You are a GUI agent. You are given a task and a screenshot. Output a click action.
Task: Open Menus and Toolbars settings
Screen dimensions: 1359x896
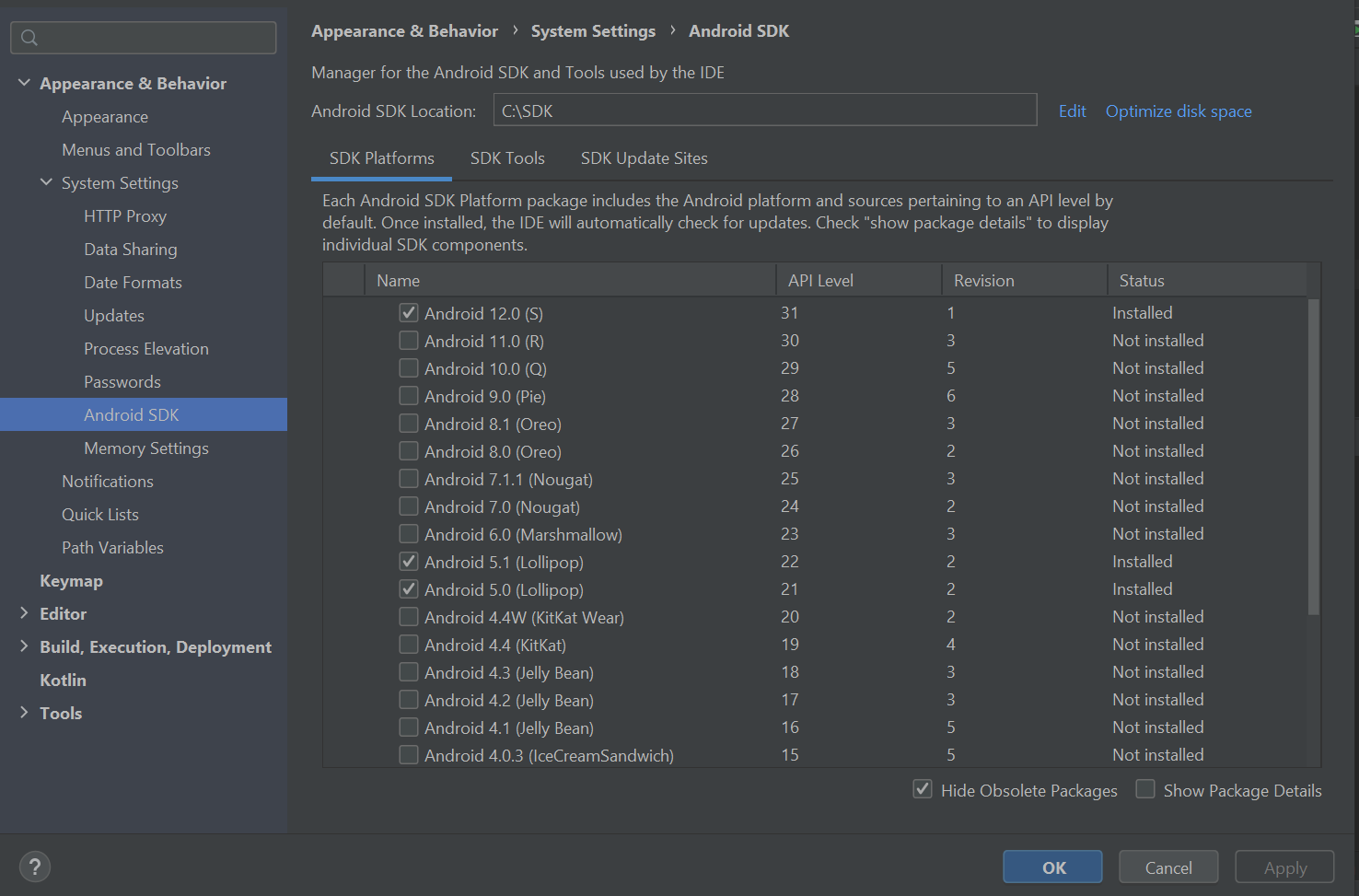136,150
